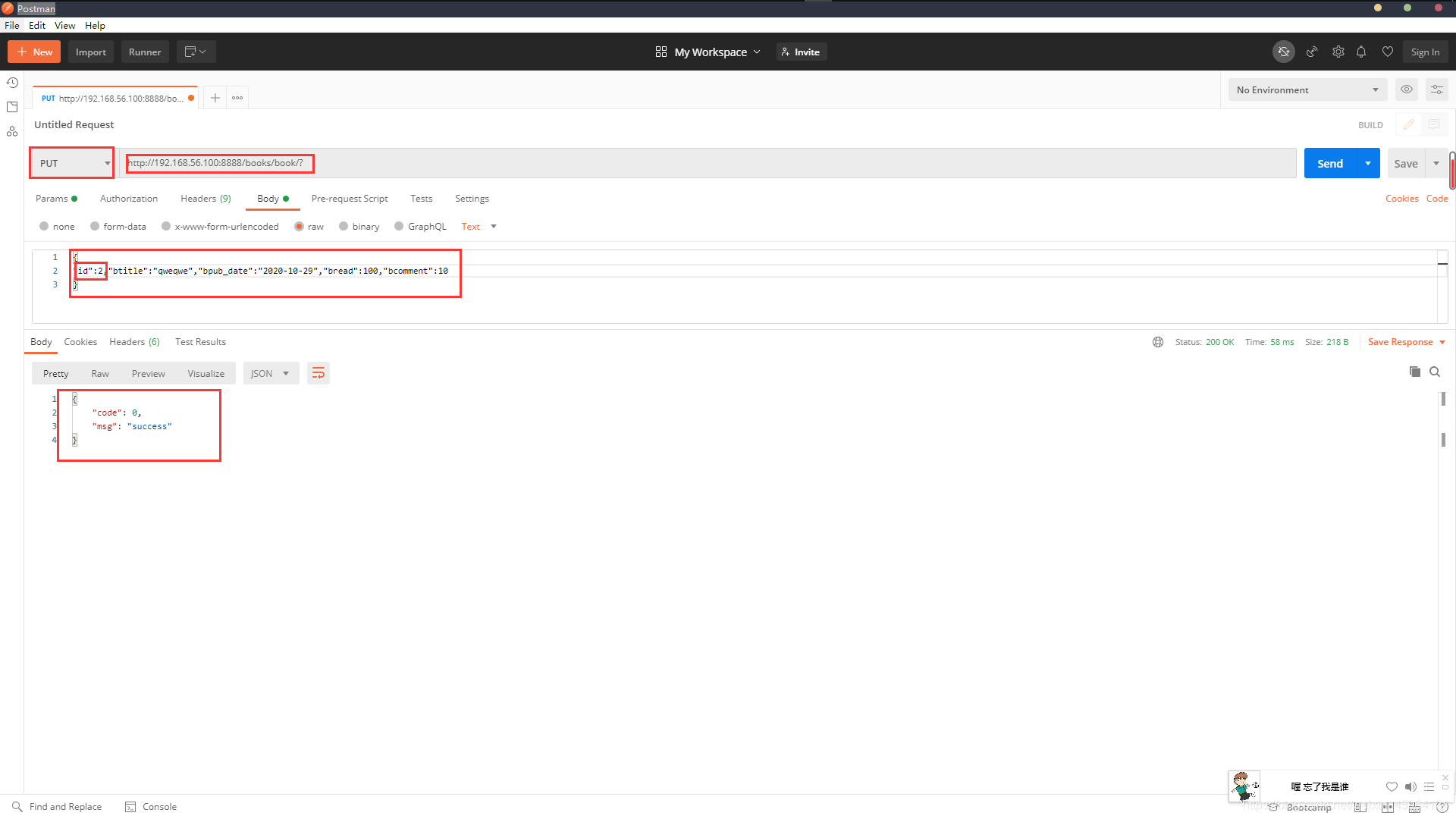This screenshot has width=1456, height=819.
Task: Click the notifications bell icon
Action: [1363, 52]
